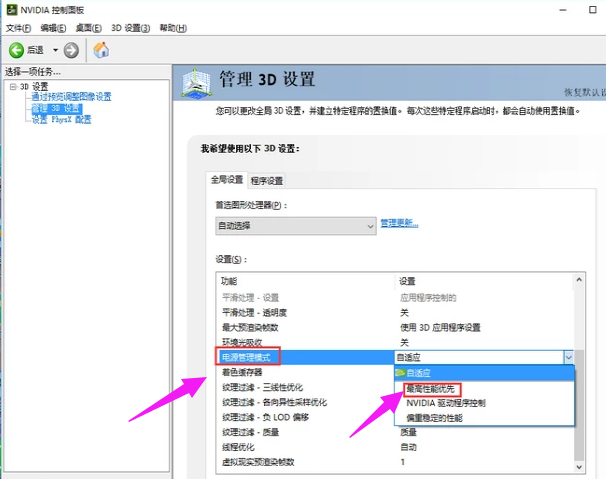Open the back history dropdown arrow

click(53, 50)
